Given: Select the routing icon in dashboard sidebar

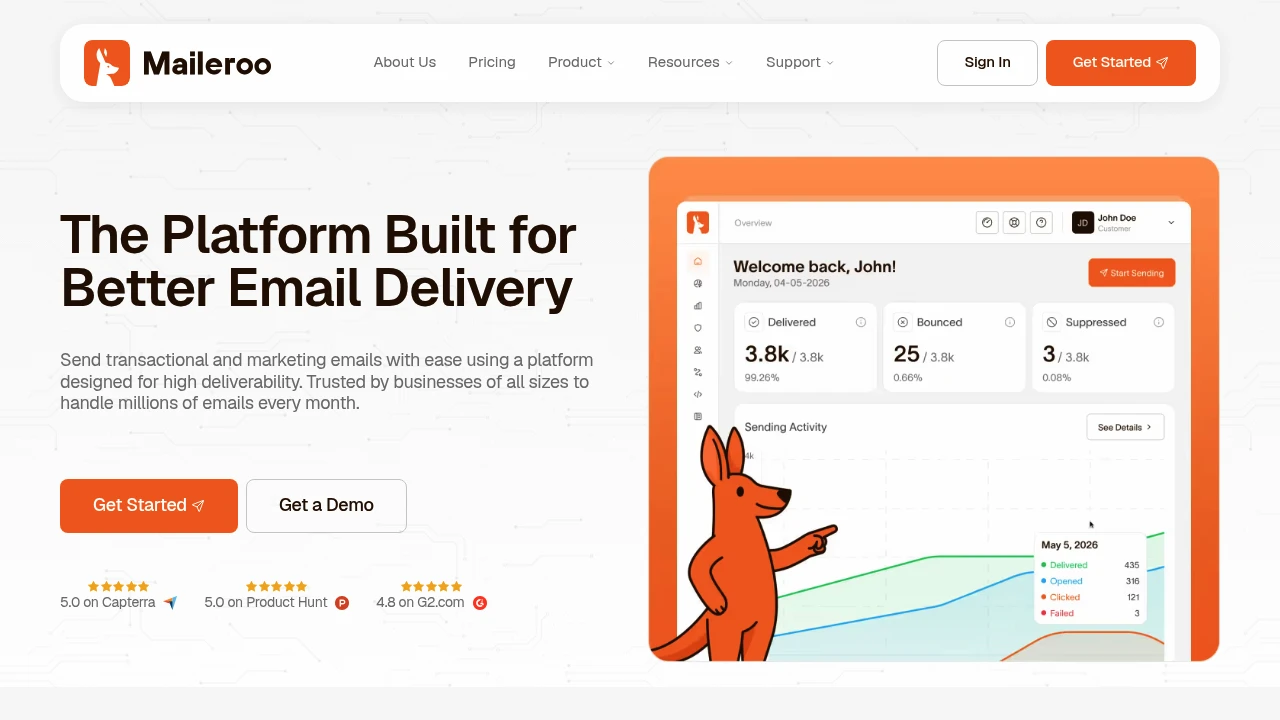Looking at the screenshot, I should click(698, 372).
